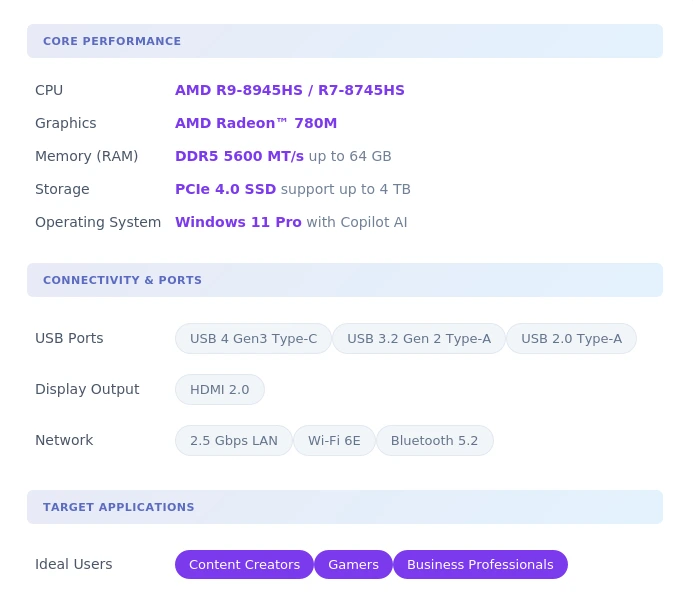Click the AMD Radeon 780M graphics value
693x612 pixels.
[x=256, y=123]
